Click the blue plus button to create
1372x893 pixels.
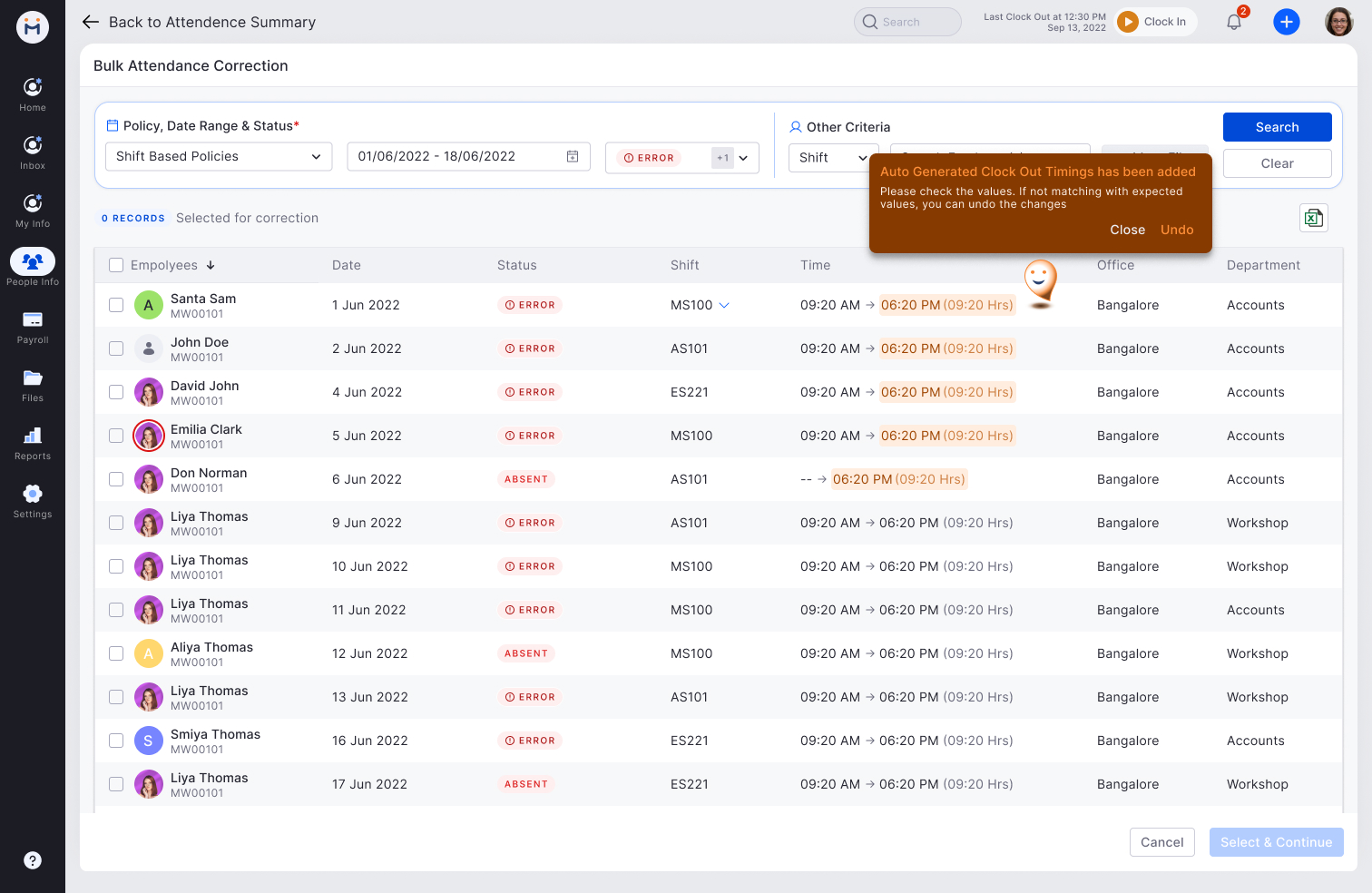click(x=1287, y=21)
